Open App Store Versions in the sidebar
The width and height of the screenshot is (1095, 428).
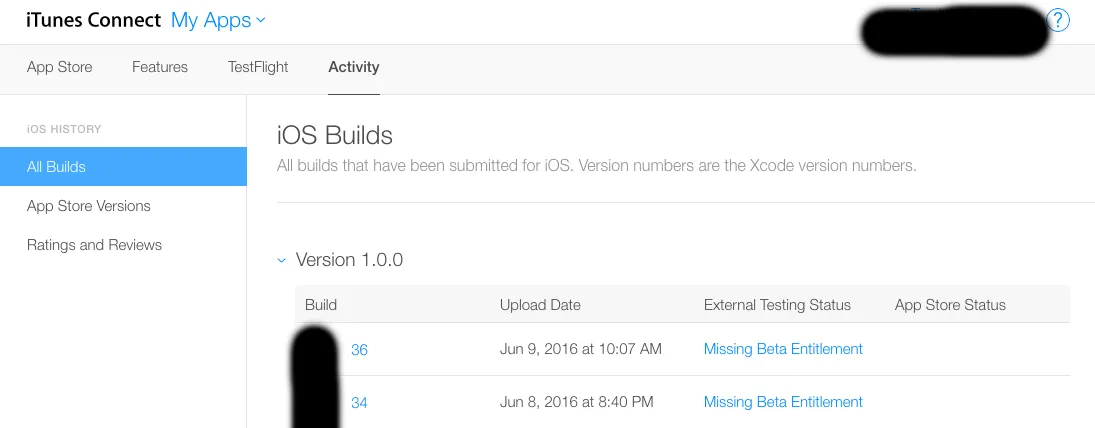pos(89,206)
